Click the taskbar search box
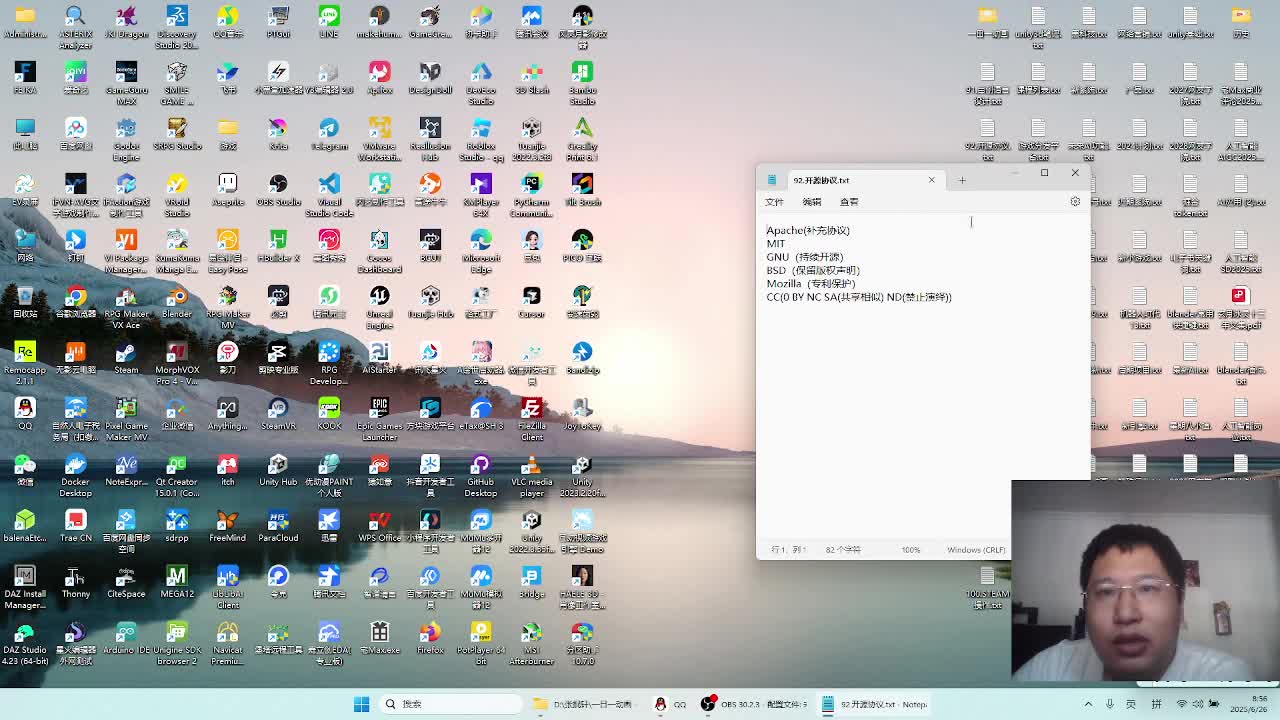 click(x=450, y=704)
